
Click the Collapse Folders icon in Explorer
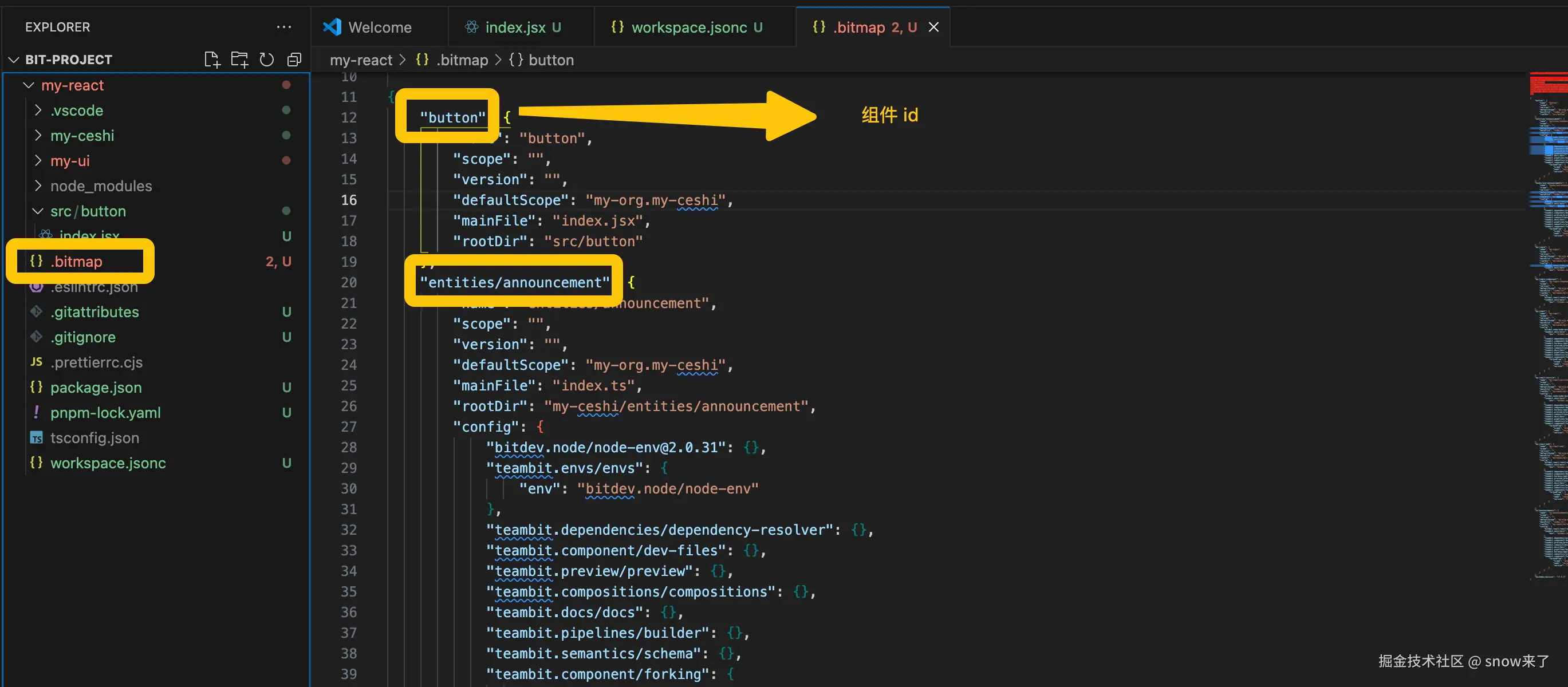click(x=294, y=60)
